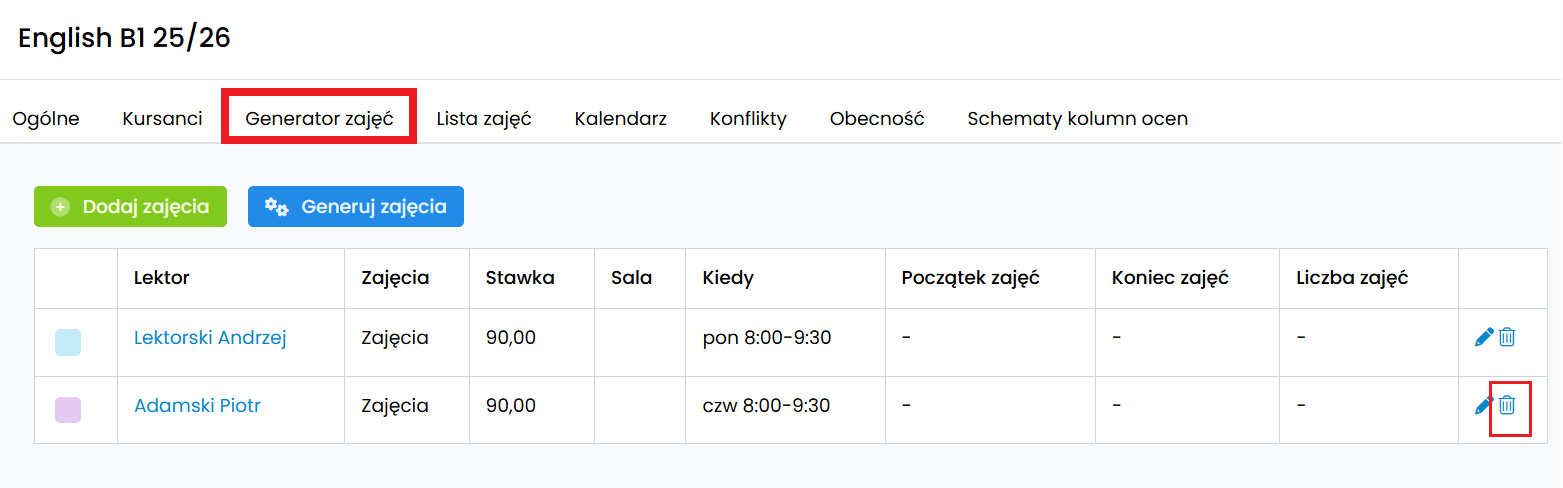
Task: Delete the Adamski Piotr row with trash icon
Action: 1507,406
